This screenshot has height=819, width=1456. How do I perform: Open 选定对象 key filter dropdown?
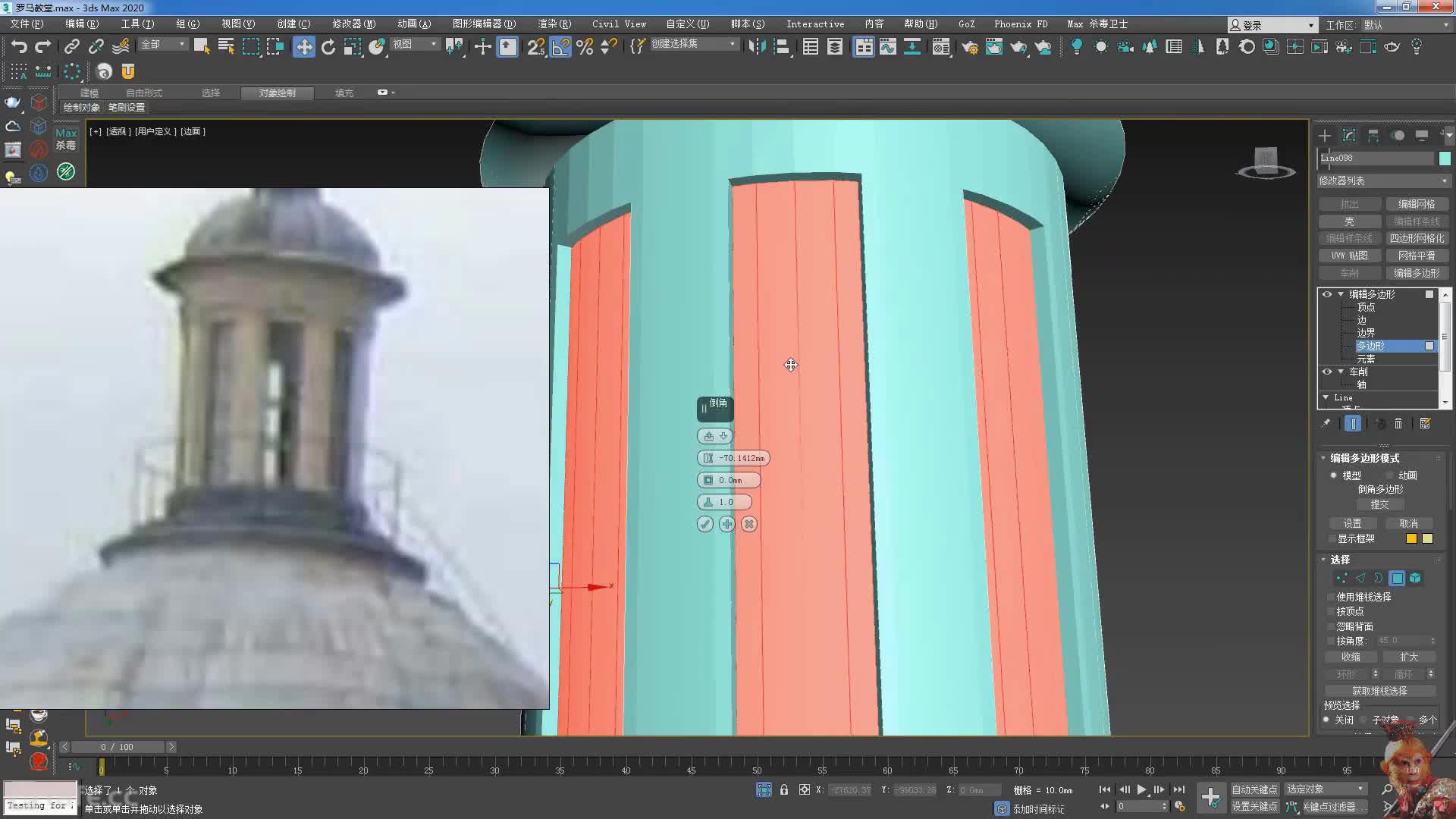pyautogui.click(x=1326, y=789)
